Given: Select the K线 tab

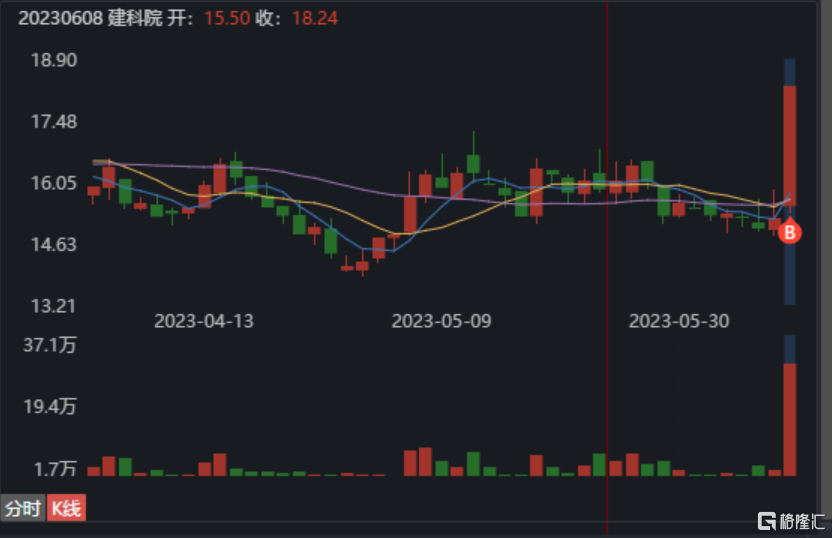Looking at the screenshot, I should [66, 508].
